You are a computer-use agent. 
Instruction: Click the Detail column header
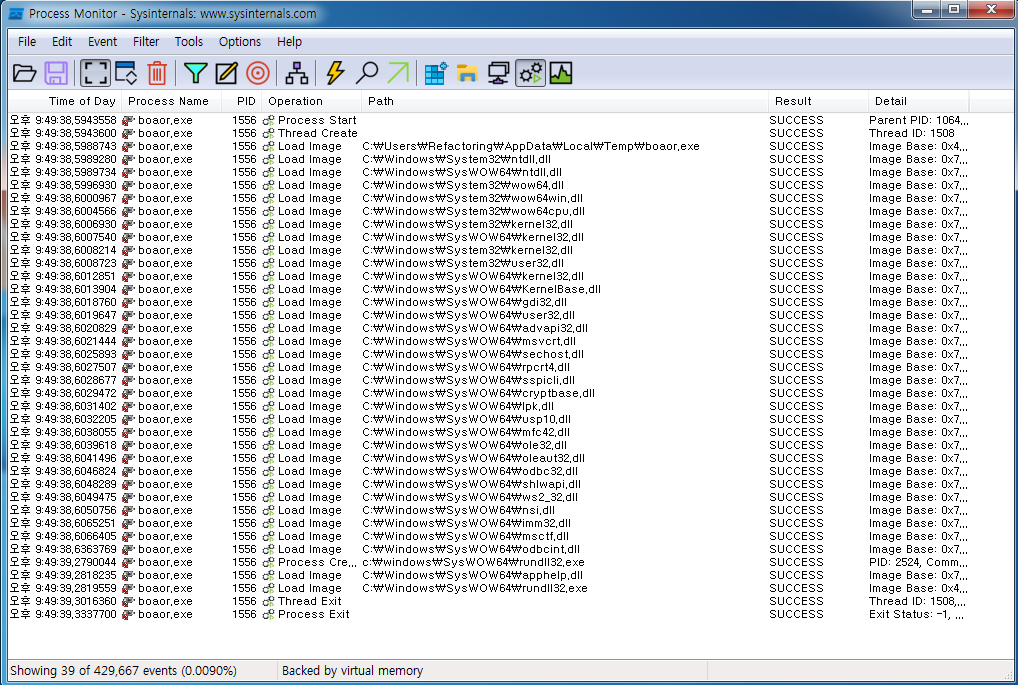(919, 101)
